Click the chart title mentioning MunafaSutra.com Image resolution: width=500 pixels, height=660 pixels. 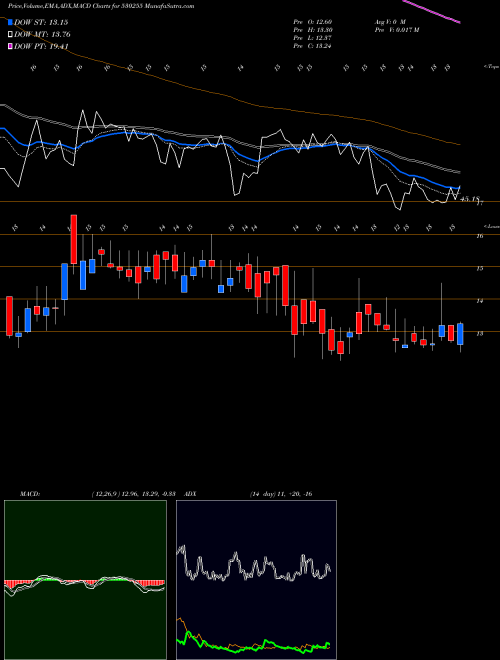[x=101, y=6]
